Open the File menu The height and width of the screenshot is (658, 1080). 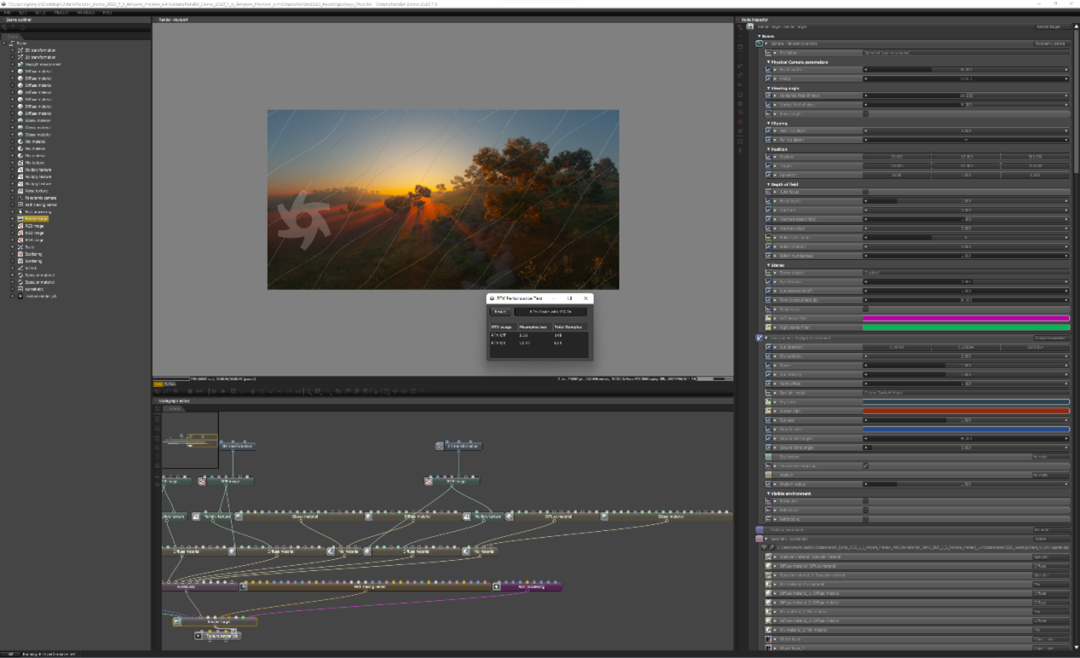pos(7,12)
